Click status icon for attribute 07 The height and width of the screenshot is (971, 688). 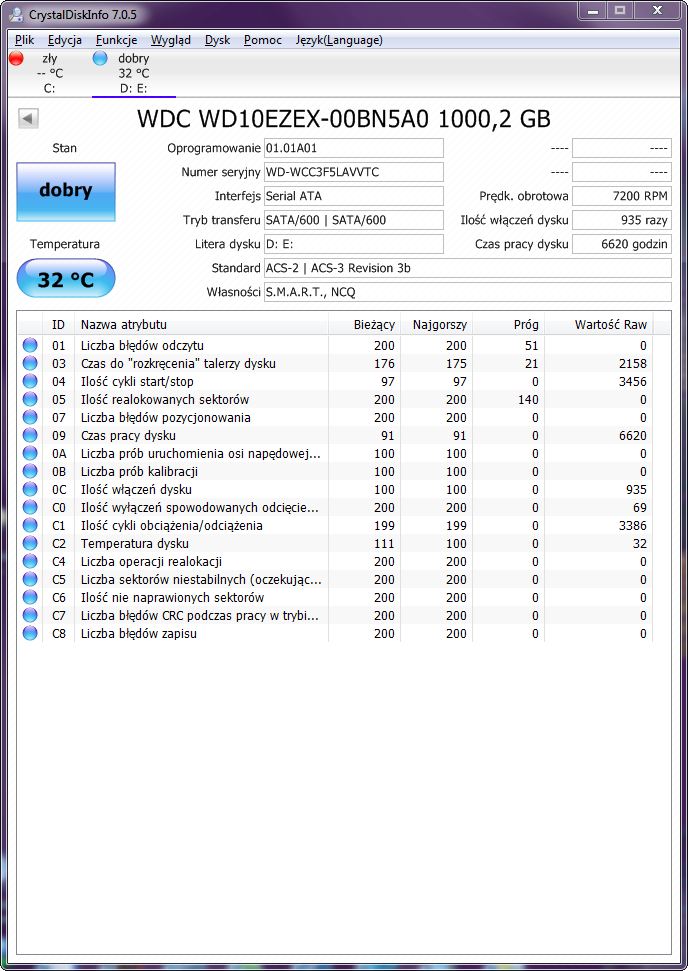[x=30, y=417]
